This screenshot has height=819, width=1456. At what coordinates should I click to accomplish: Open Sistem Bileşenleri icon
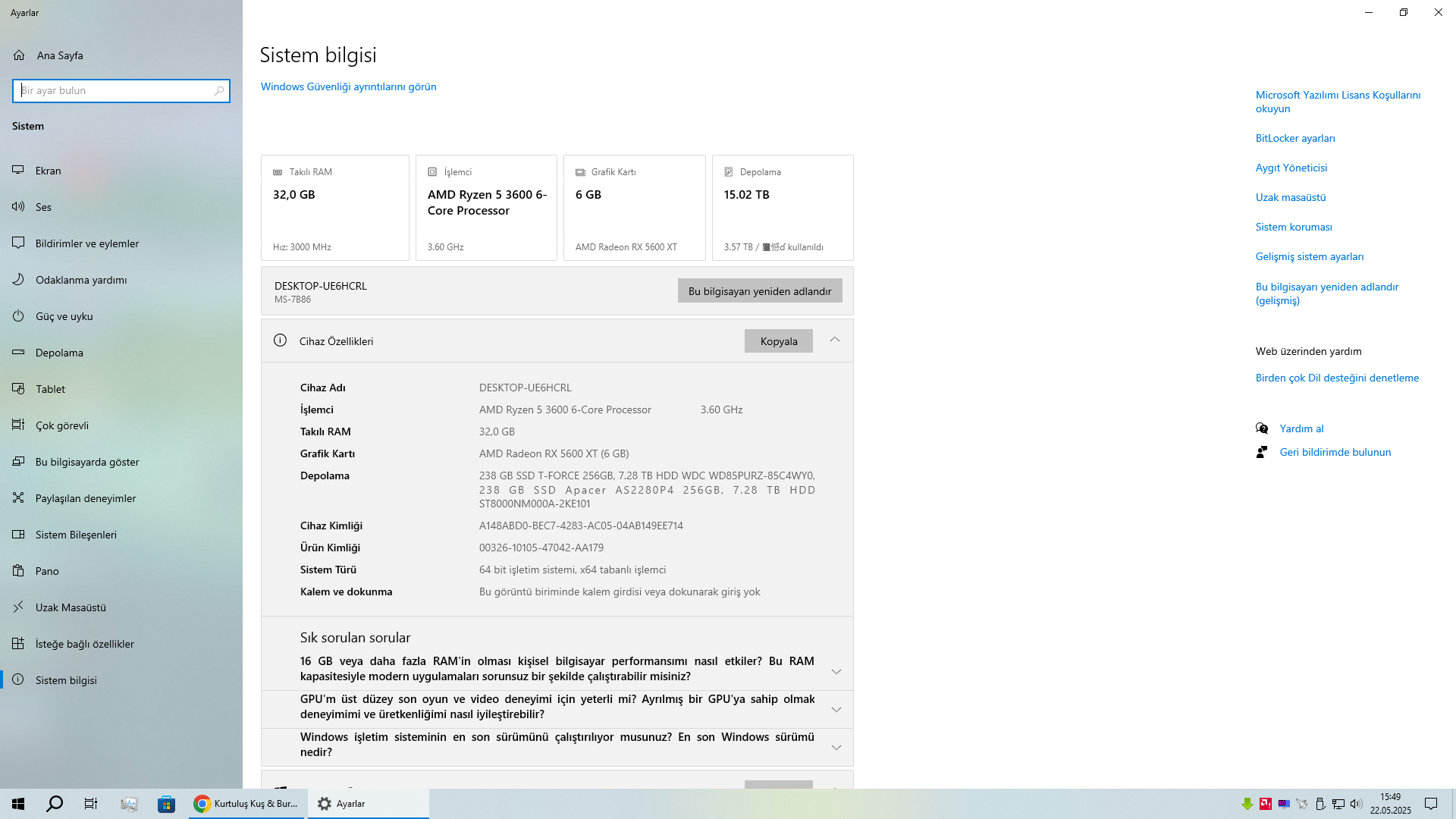coord(18,535)
